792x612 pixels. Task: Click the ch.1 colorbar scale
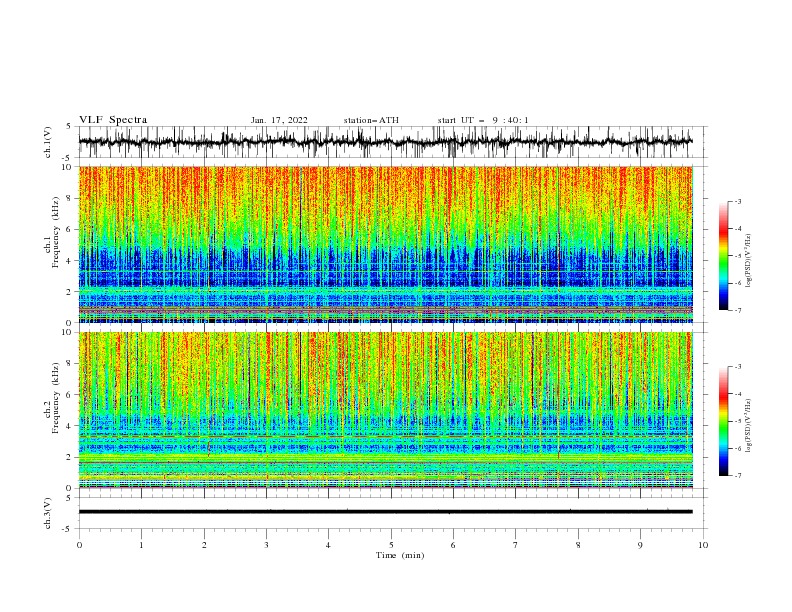click(723, 256)
